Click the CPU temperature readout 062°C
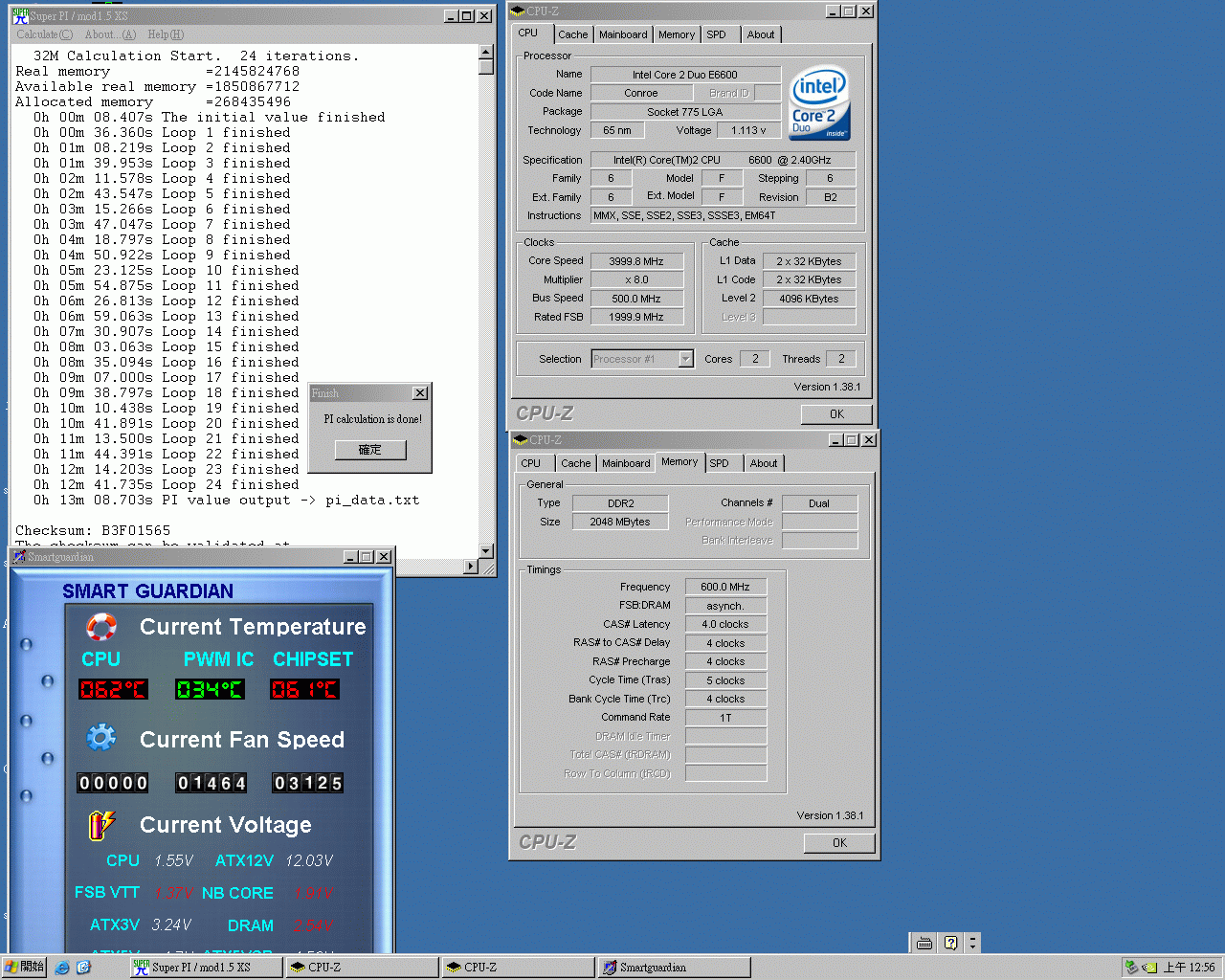 click(x=113, y=689)
